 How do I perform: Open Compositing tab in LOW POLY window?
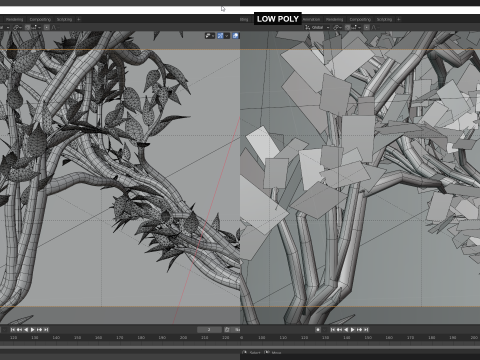(x=360, y=19)
